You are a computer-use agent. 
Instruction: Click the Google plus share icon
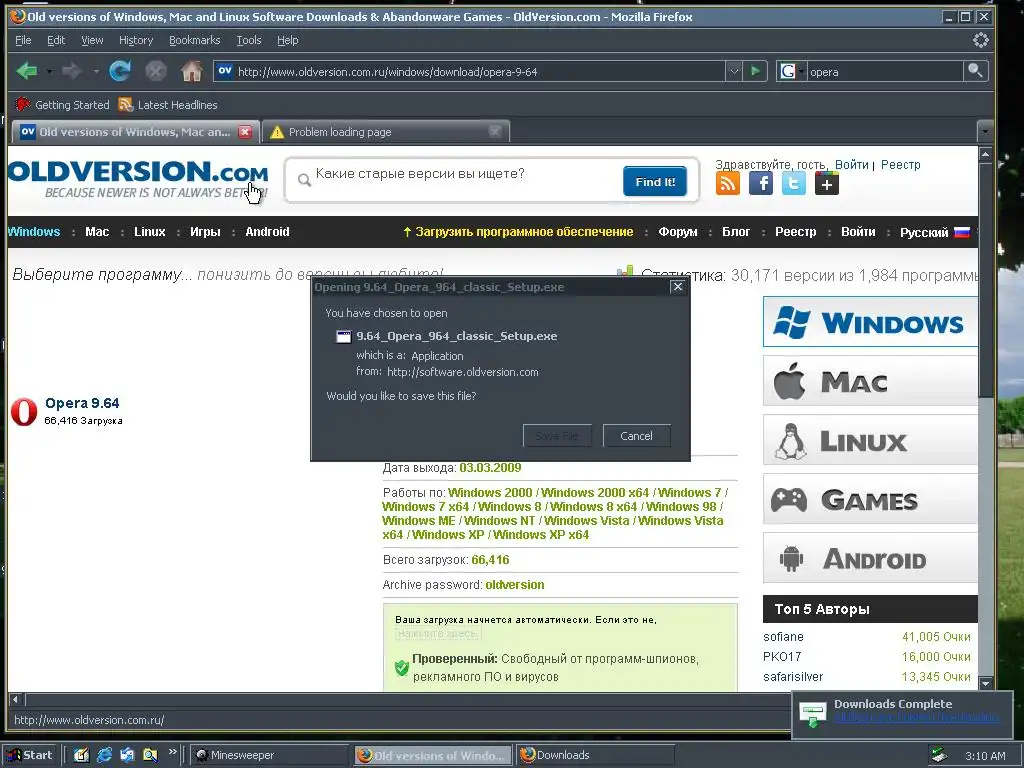click(x=827, y=184)
